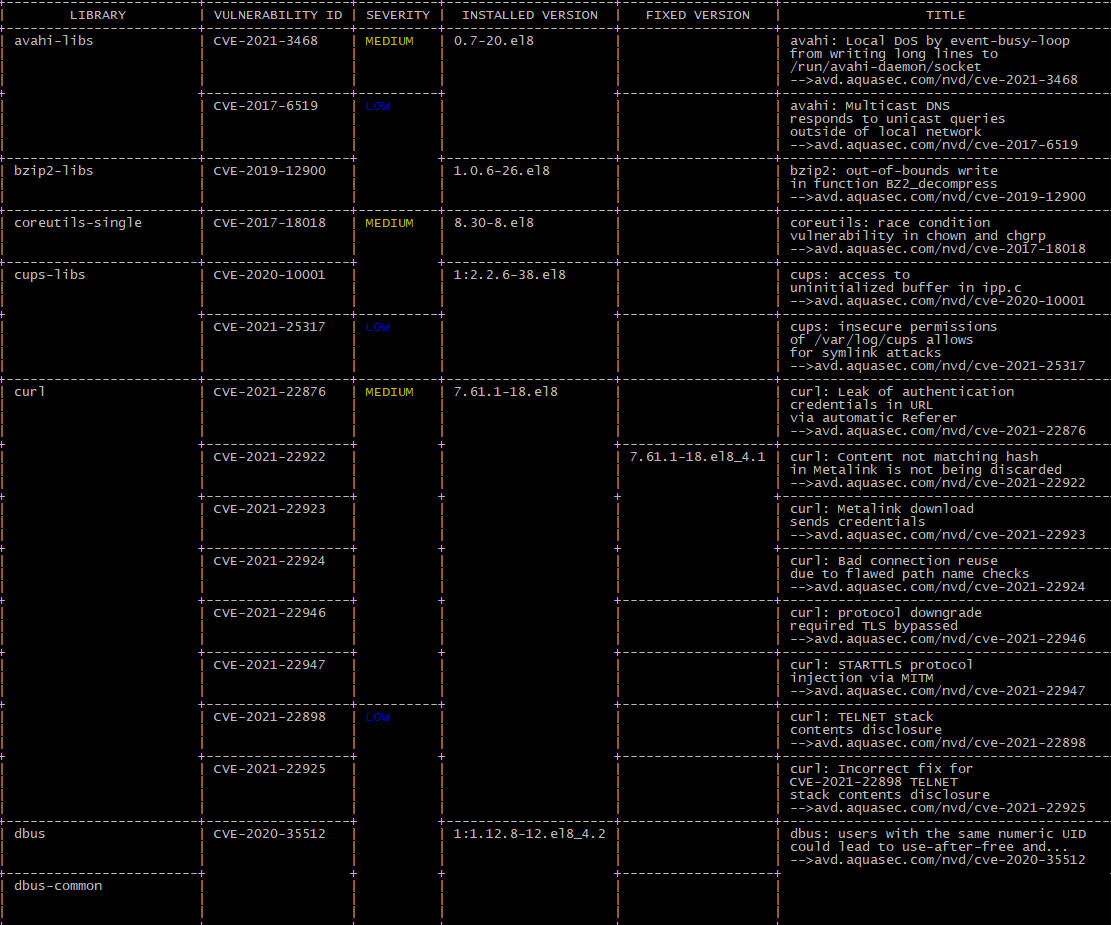Image resolution: width=1111 pixels, height=925 pixels.
Task: Click vulnerability ID CVE-2017-18018
Action: point(270,223)
